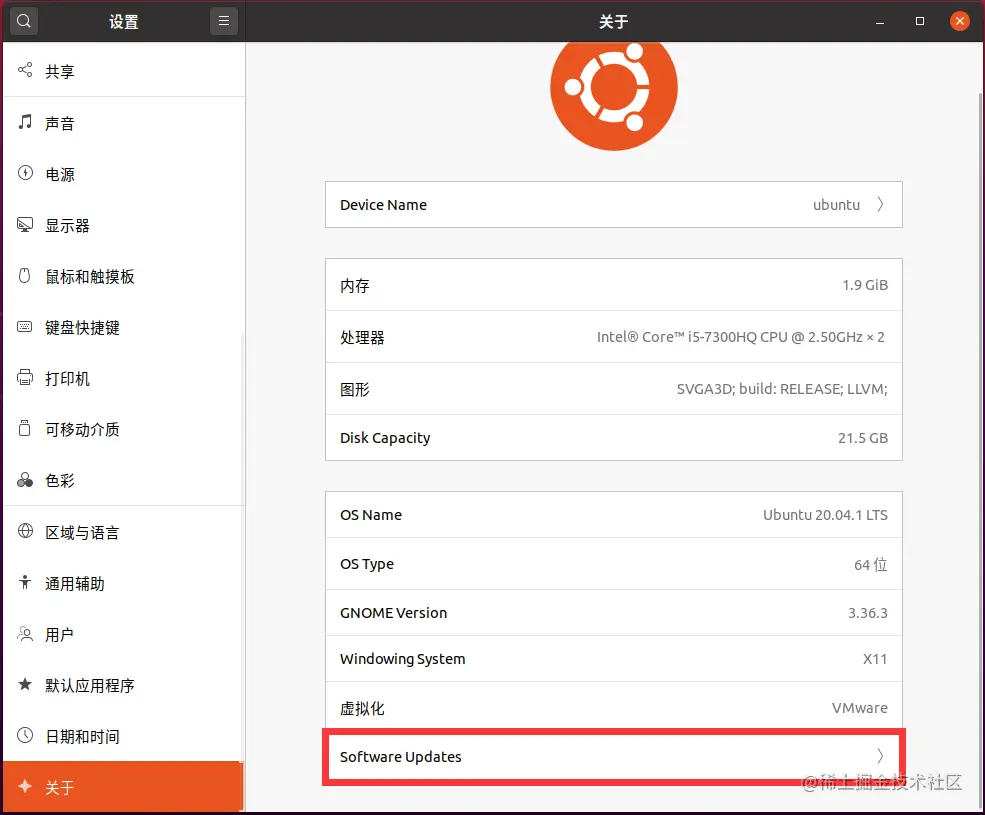Image resolution: width=985 pixels, height=815 pixels.
Task: Open 默认应用程序 panel
Action: (x=124, y=686)
